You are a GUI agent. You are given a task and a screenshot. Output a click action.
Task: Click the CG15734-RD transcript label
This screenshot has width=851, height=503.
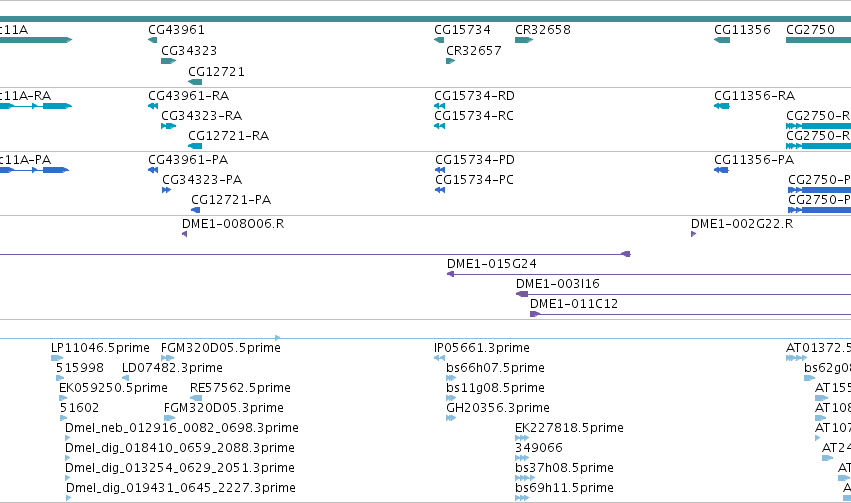point(474,96)
